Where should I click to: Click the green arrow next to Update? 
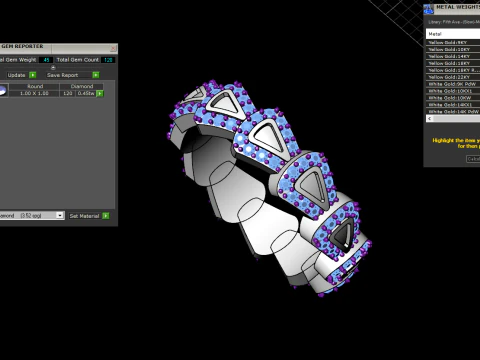[33, 75]
